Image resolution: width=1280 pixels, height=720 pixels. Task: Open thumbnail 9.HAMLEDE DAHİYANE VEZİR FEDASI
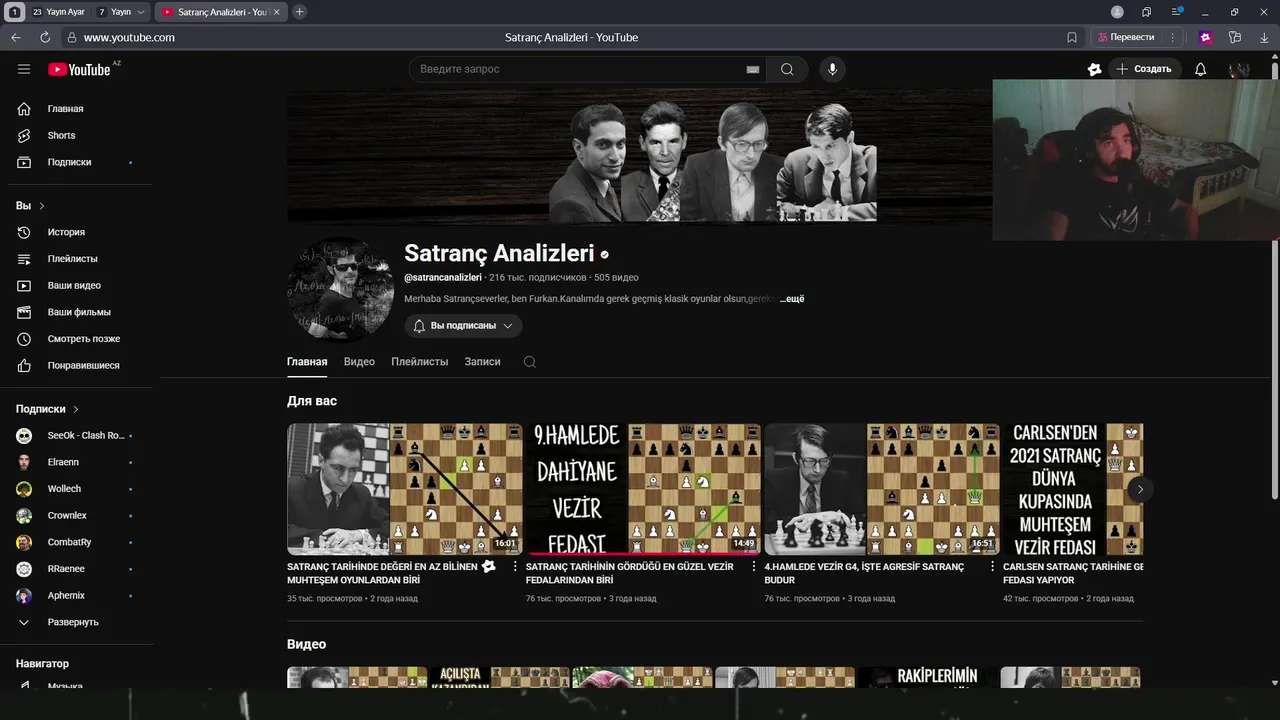tap(643, 489)
